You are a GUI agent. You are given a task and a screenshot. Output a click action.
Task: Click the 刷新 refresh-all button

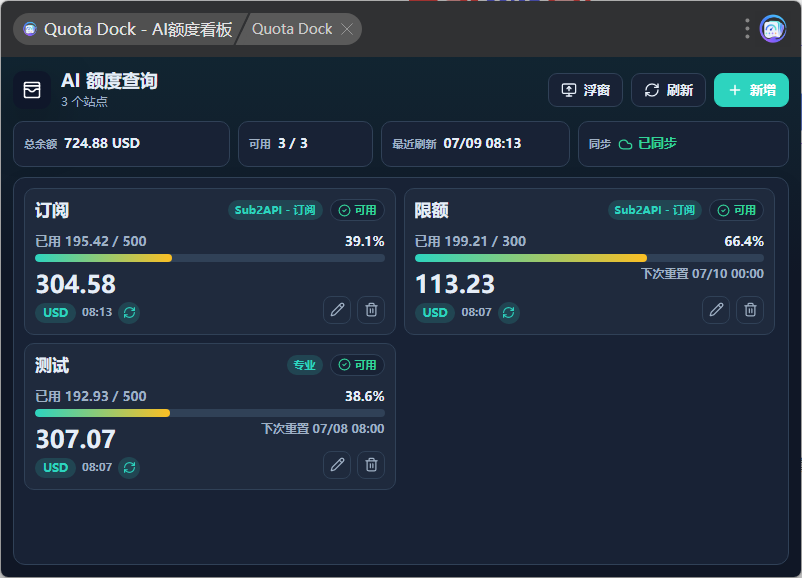coord(668,90)
